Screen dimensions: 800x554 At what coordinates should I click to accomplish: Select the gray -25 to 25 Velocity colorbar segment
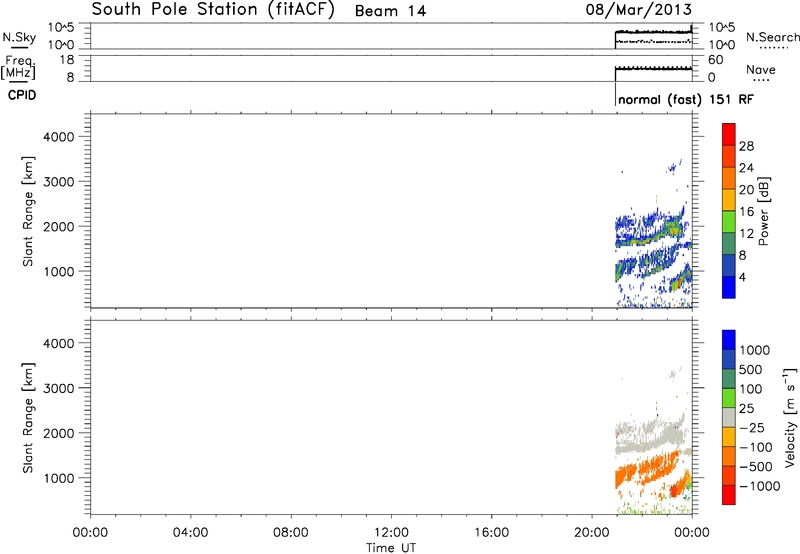coord(729,417)
